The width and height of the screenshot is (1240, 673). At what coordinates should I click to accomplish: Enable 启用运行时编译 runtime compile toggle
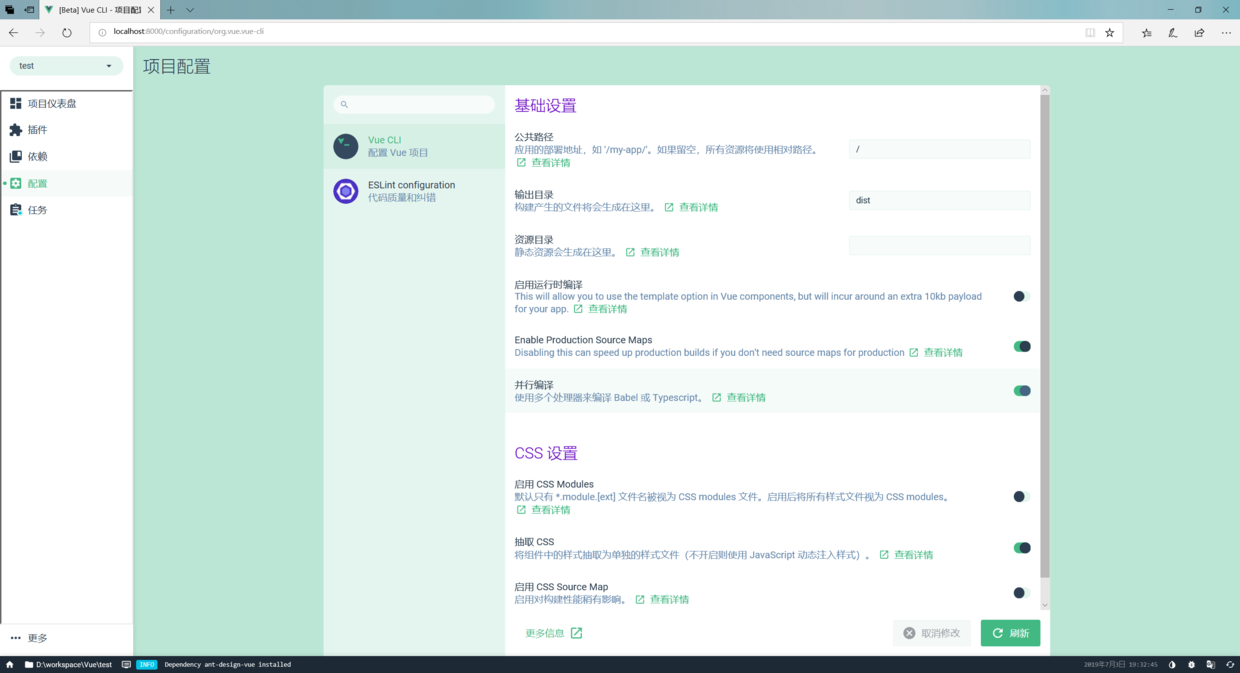pos(1020,296)
